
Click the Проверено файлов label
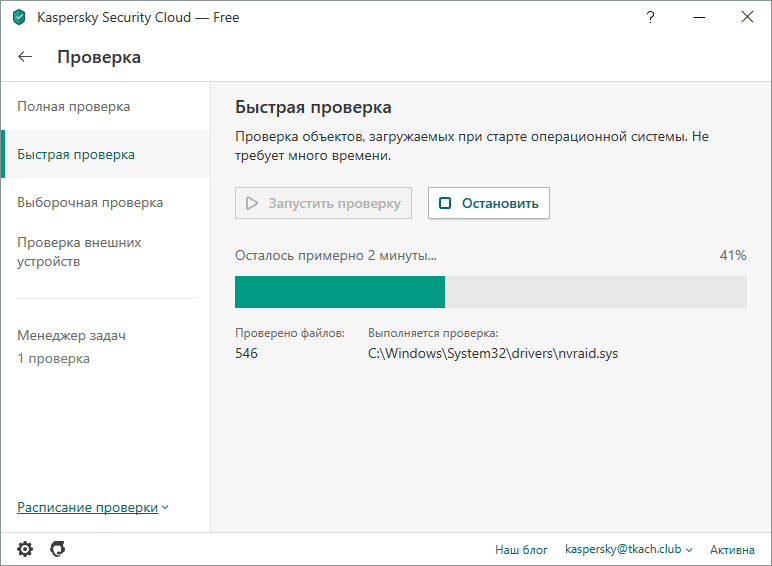290,333
